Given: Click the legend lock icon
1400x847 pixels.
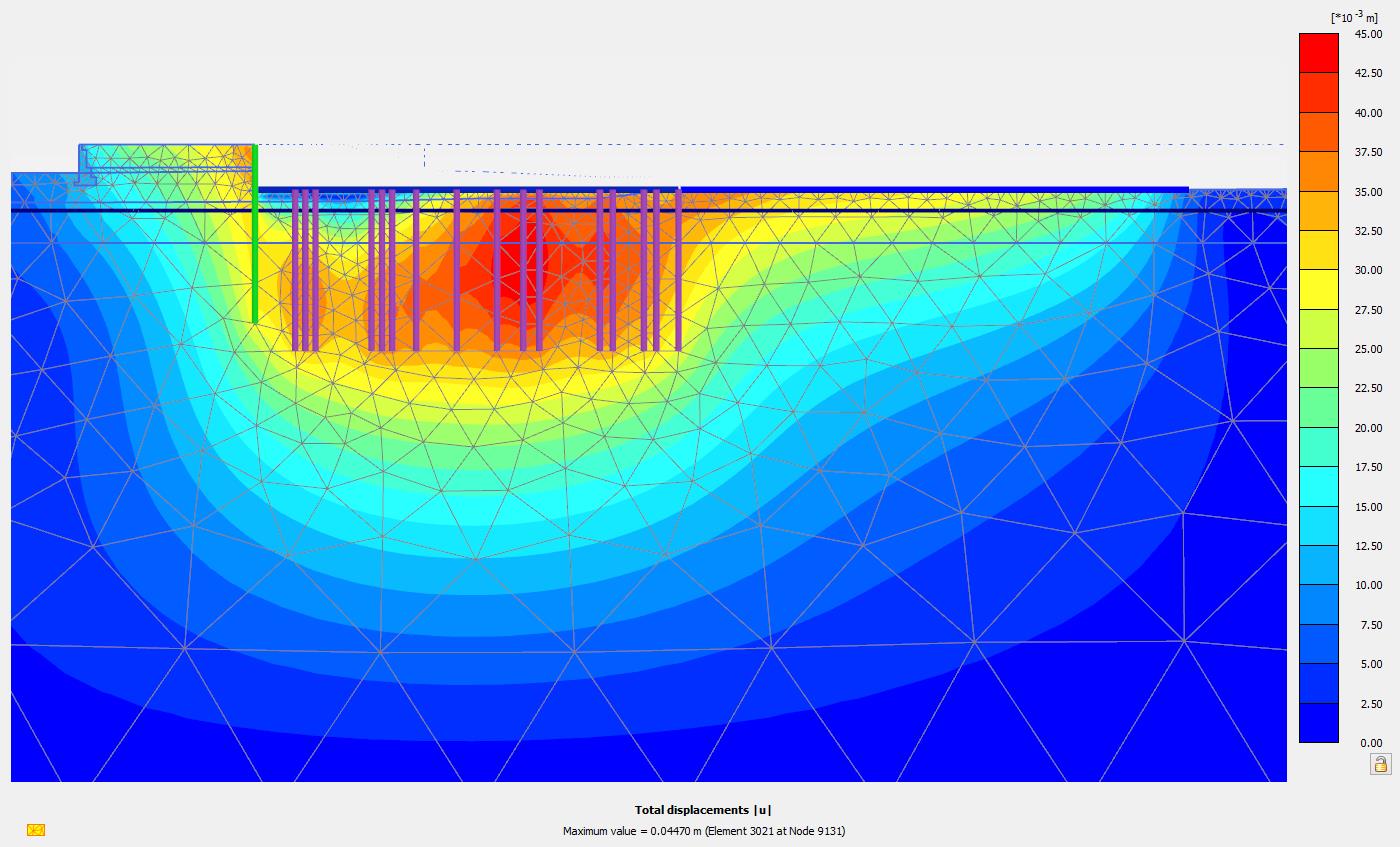Looking at the screenshot, I should [1380, 765].
